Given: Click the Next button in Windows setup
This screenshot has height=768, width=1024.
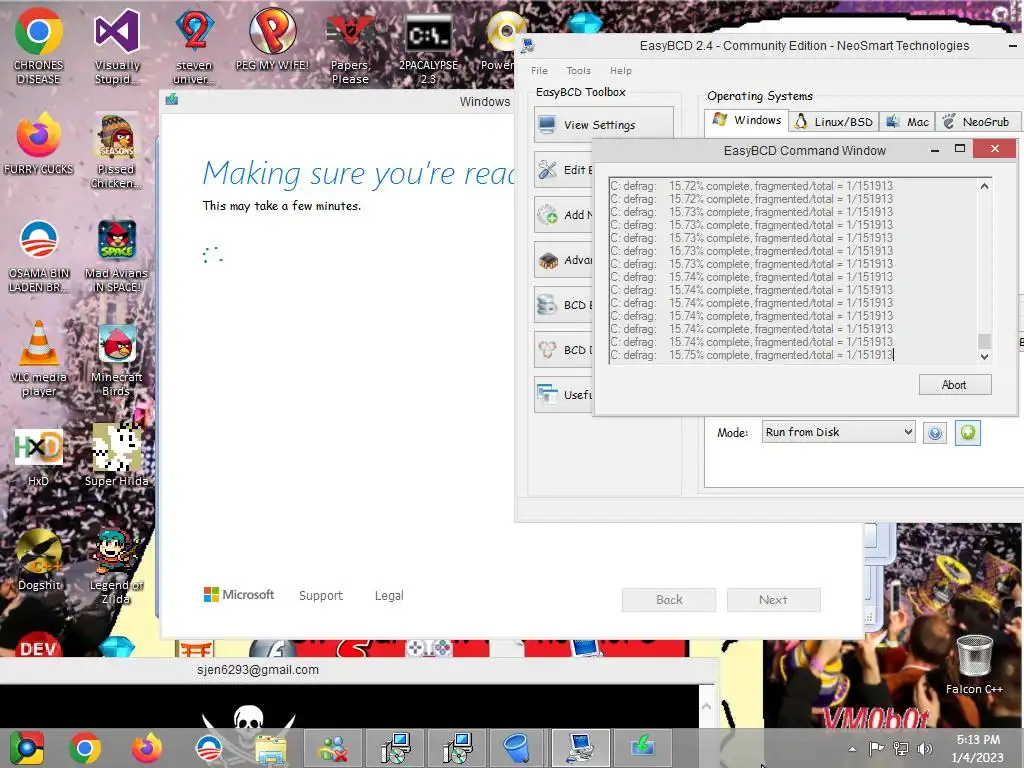Looking at the screenshot, I should coord(773,600).
